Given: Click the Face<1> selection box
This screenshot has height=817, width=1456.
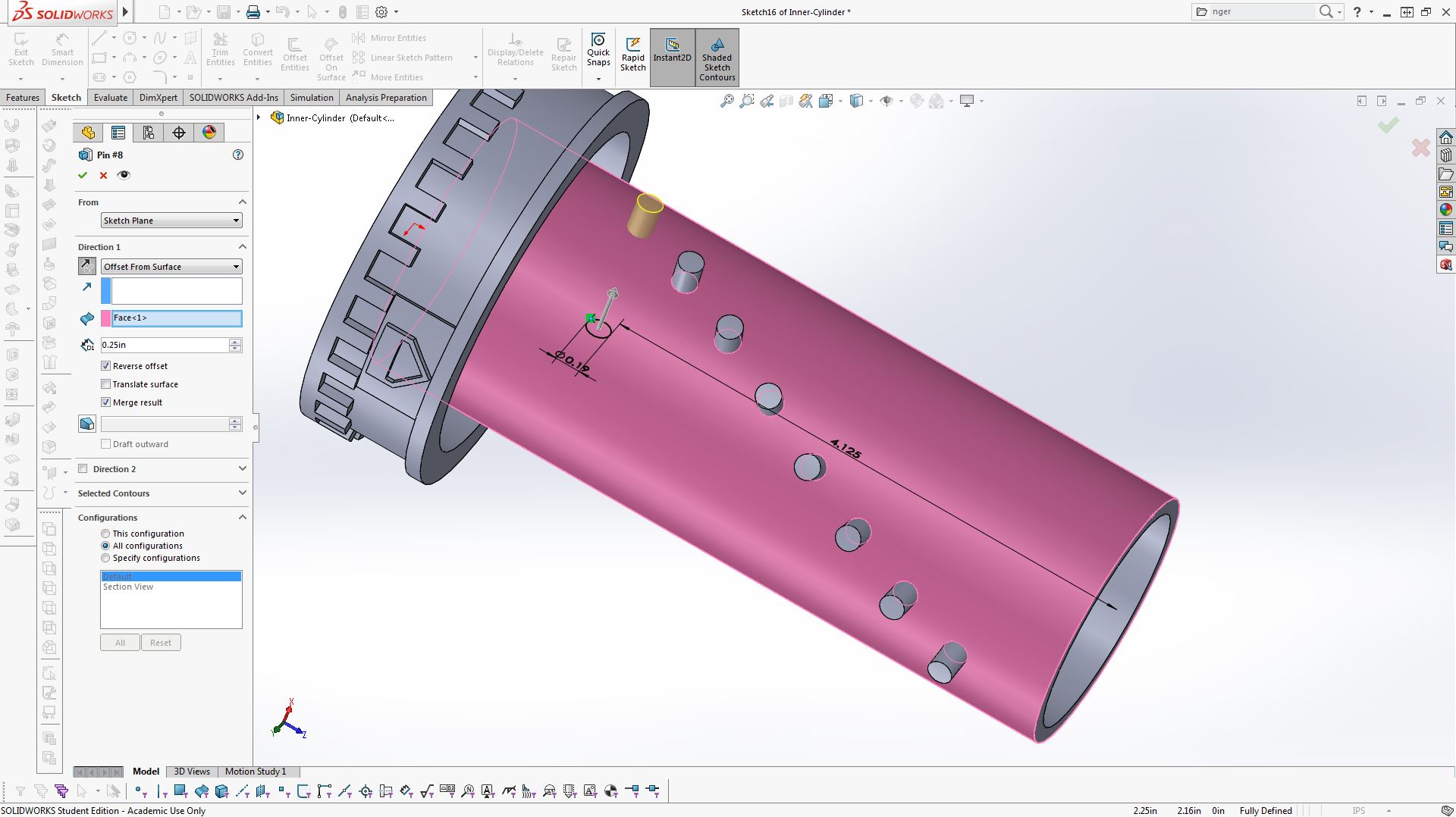Looking at the screenshot, I should pyautogui.click(x=177, y=318).
